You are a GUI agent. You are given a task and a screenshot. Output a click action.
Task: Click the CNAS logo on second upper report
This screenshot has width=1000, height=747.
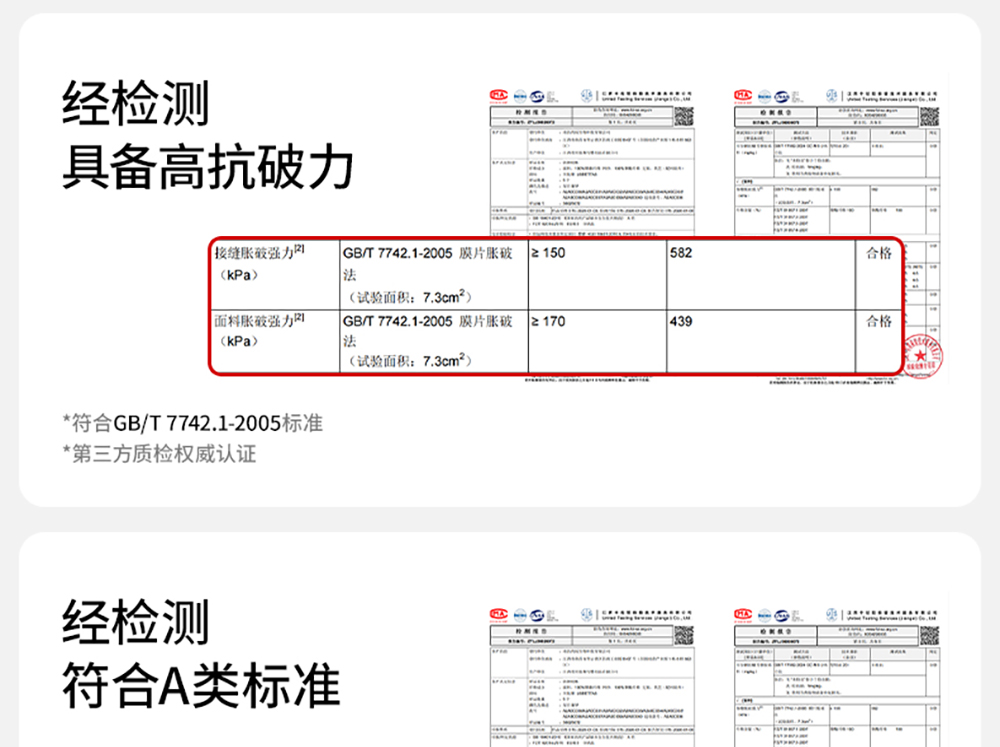coord(782,96)
